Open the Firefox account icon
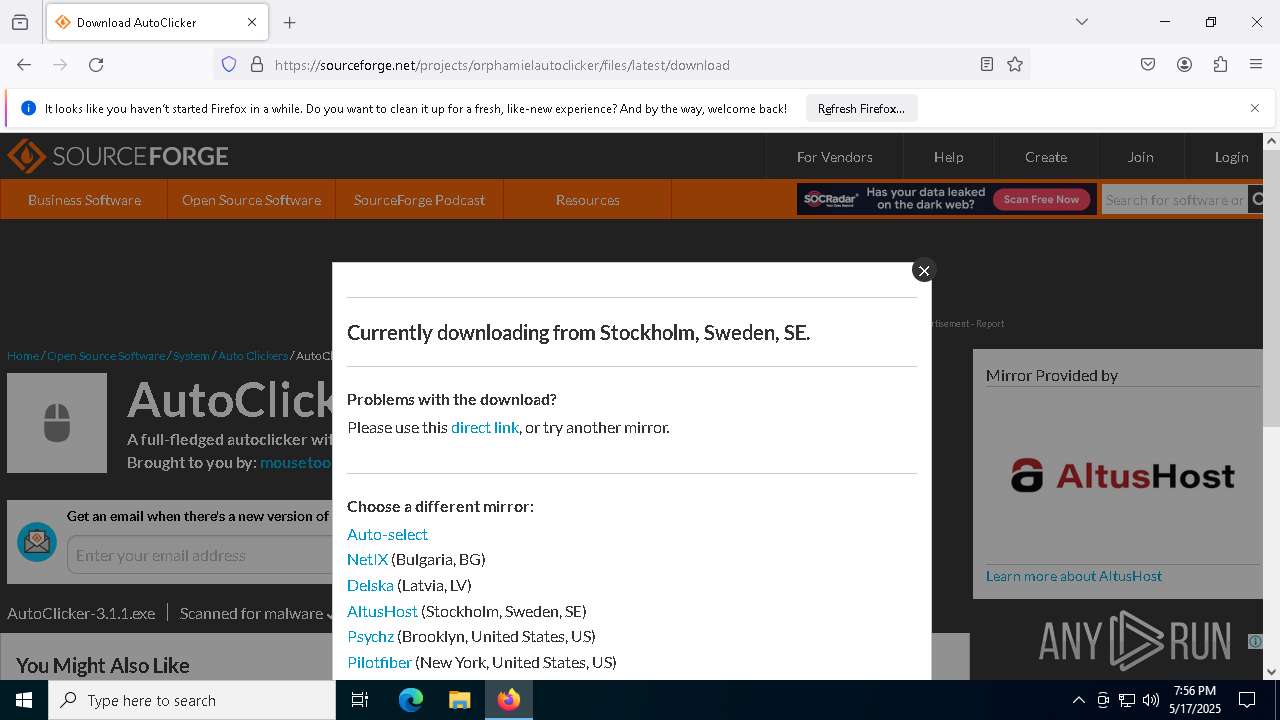The image size is (1280, 720). pyautogui.click(x=1184, y=65)
